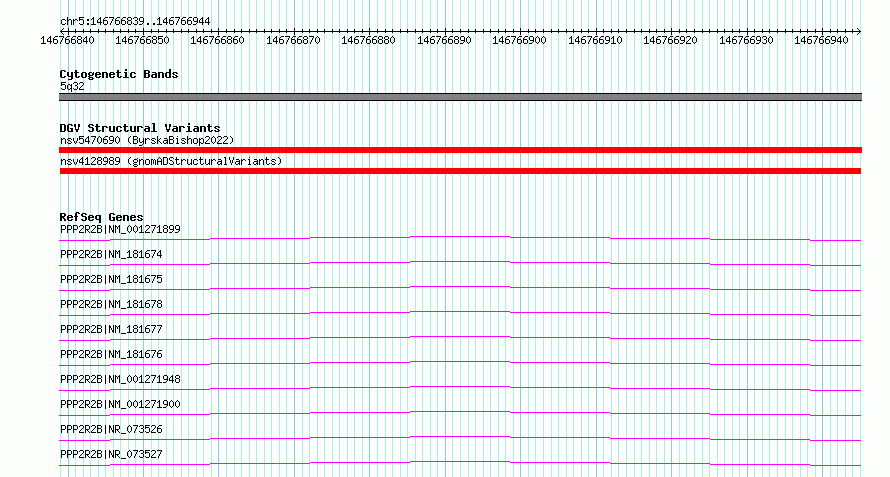Image resolution: width=890 pixels, height=477 pixels.
Task: Click ruler position 146766940
Action: (821, 40)
